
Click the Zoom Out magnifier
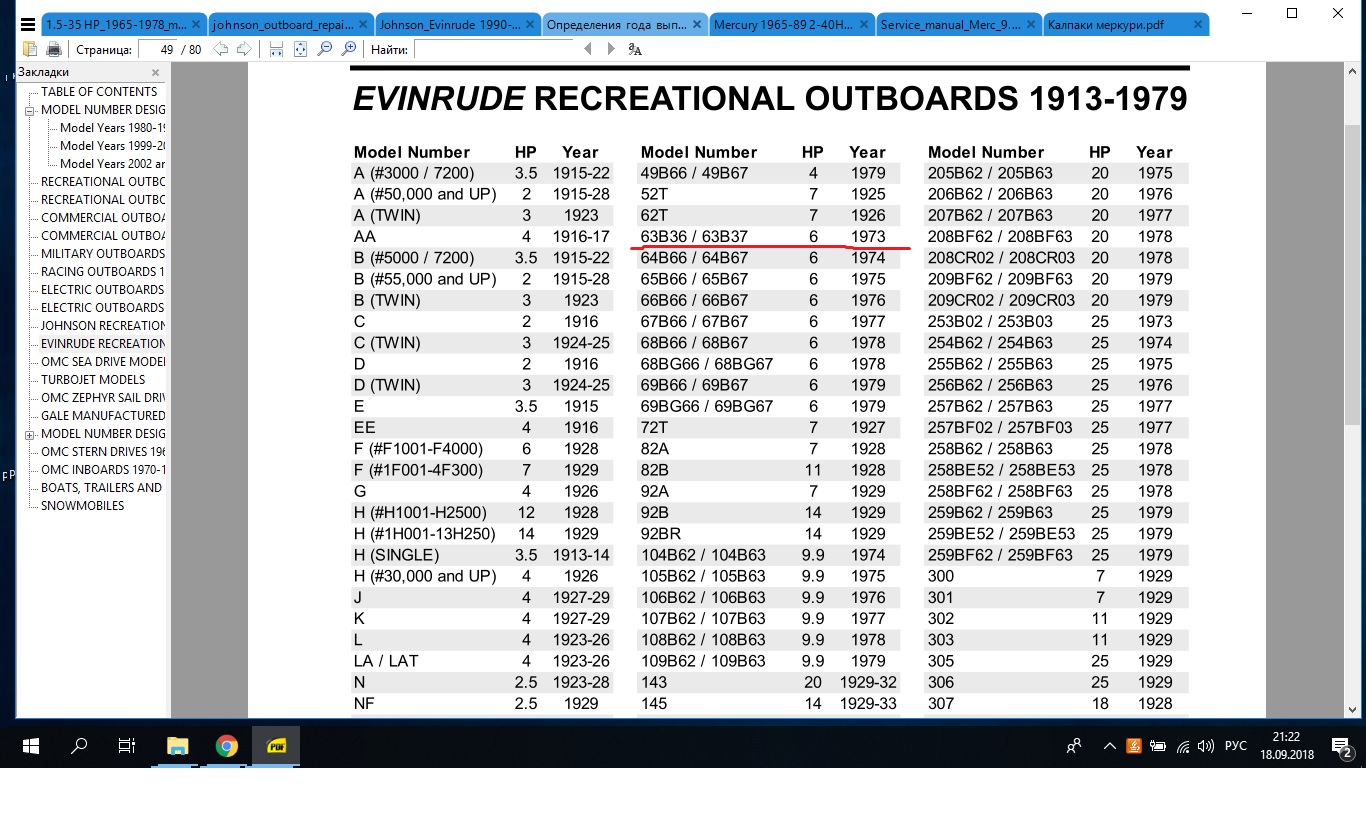[325, 49]
